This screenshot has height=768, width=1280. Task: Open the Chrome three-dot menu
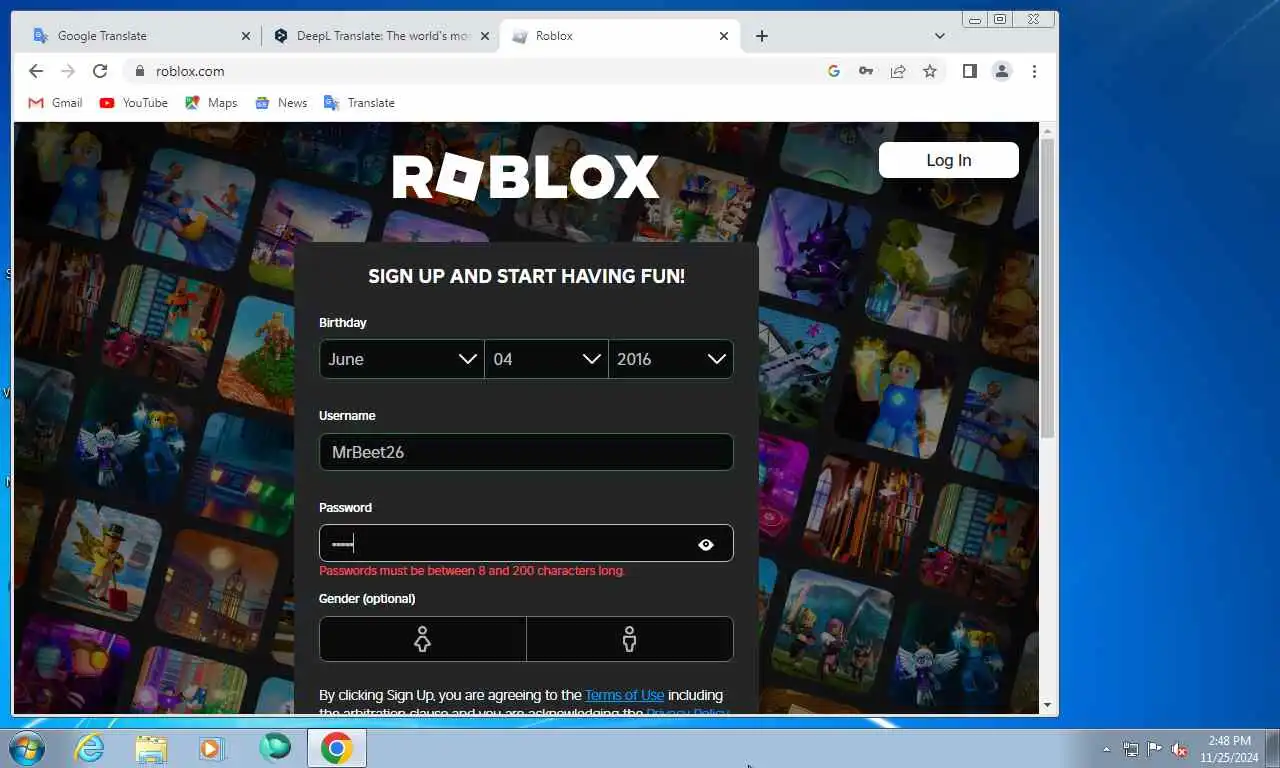(1034, 71)
